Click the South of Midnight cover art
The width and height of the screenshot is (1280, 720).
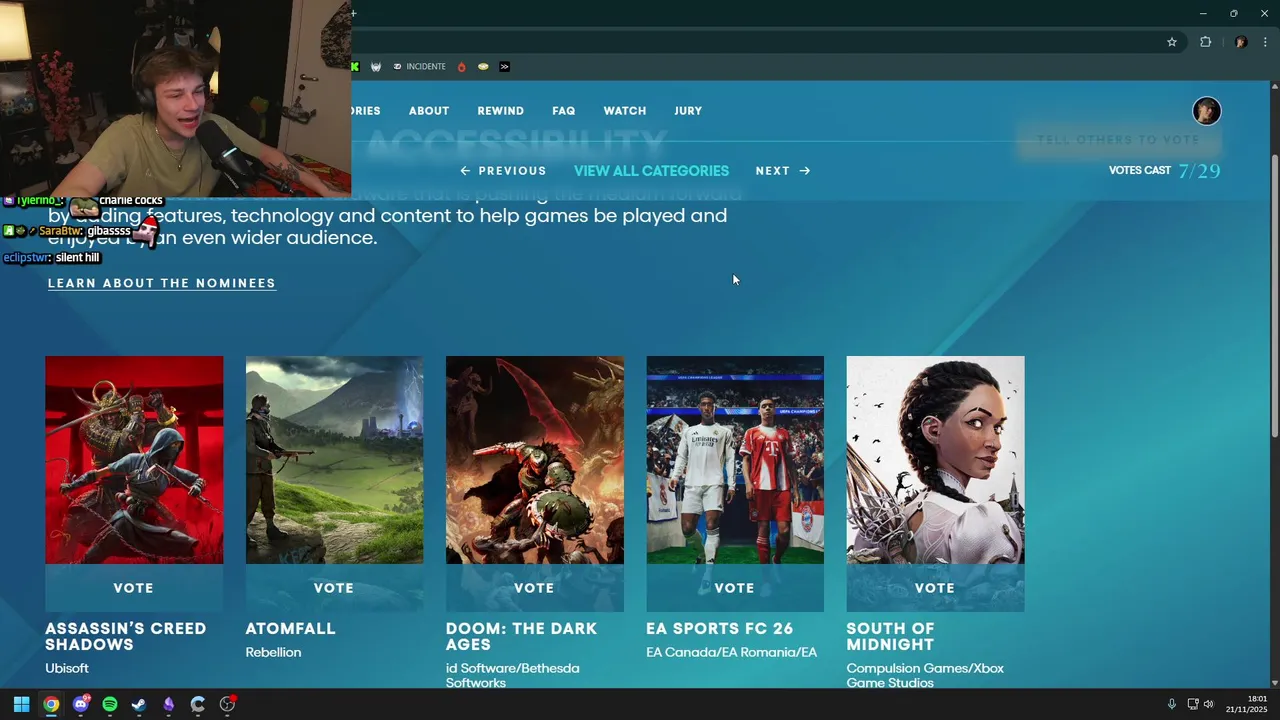click(935, 460)
